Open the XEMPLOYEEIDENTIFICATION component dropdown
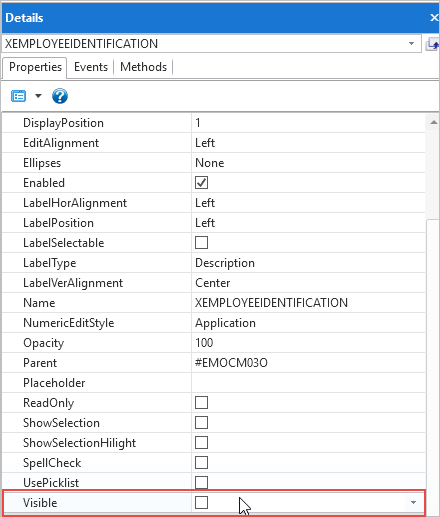440x517 pixels. pos(411,44)
